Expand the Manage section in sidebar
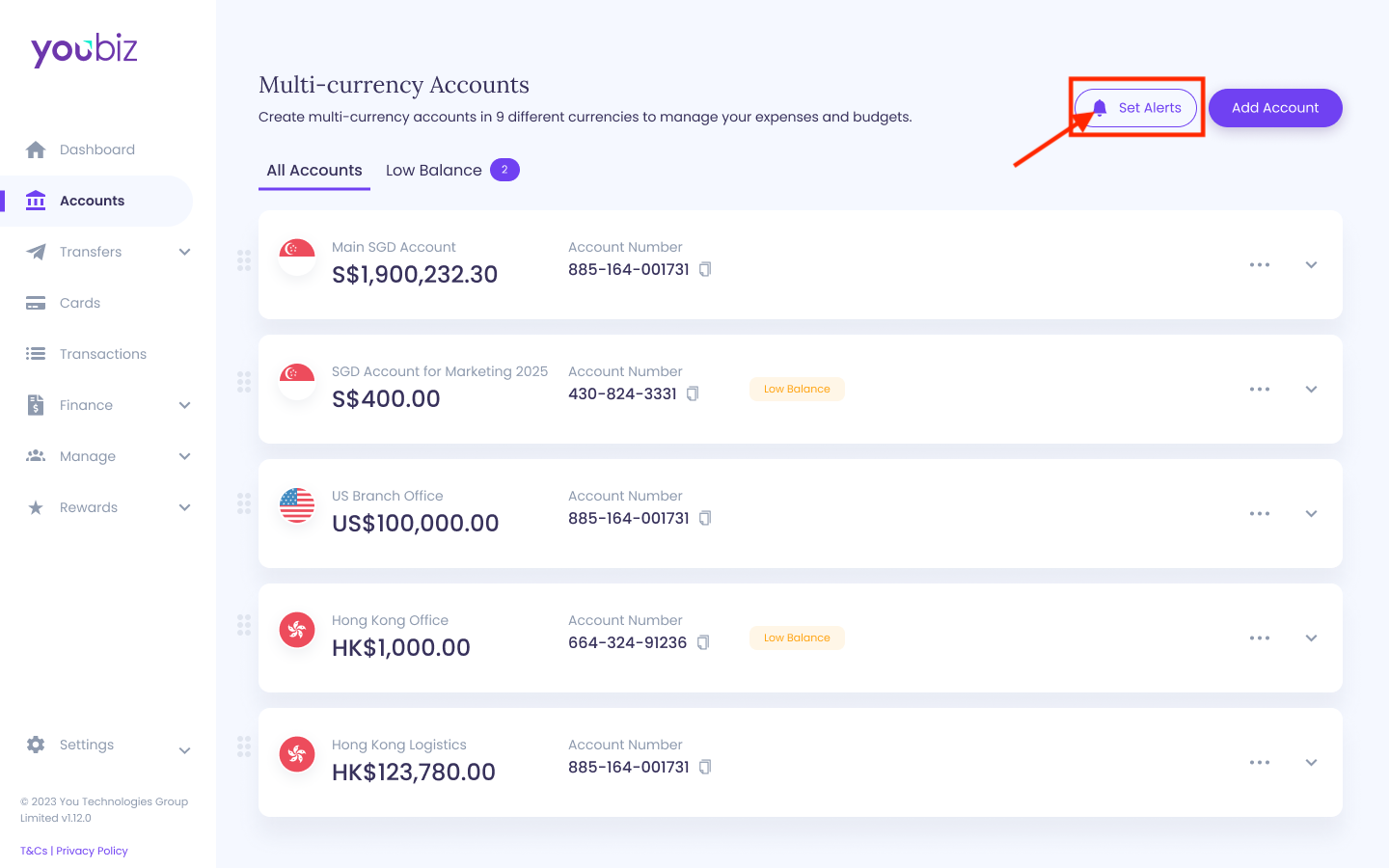This screenshot has height=868, width=1389. click(x=184, y=456)
